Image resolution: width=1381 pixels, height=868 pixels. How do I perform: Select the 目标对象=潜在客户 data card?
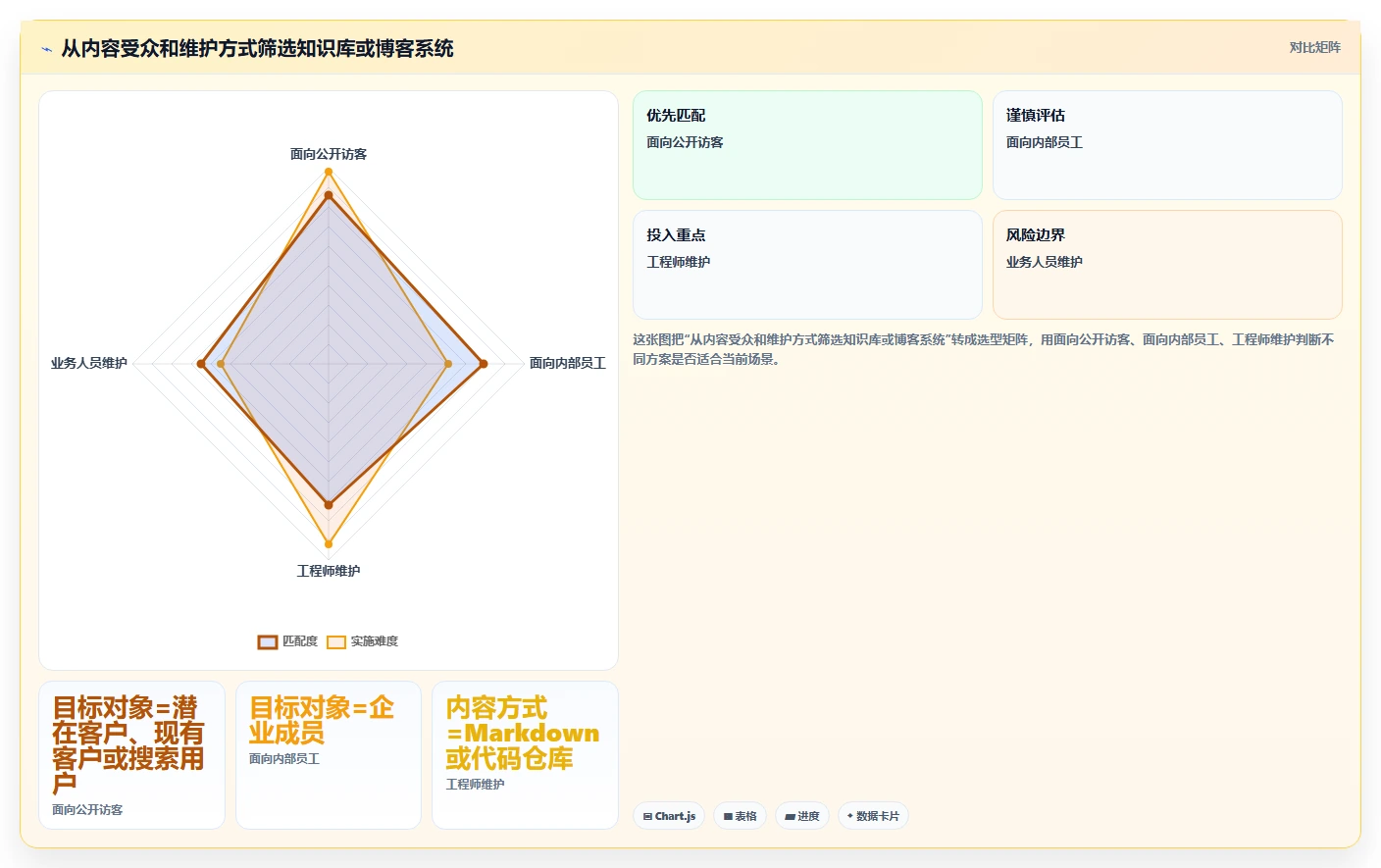[132, 755]
